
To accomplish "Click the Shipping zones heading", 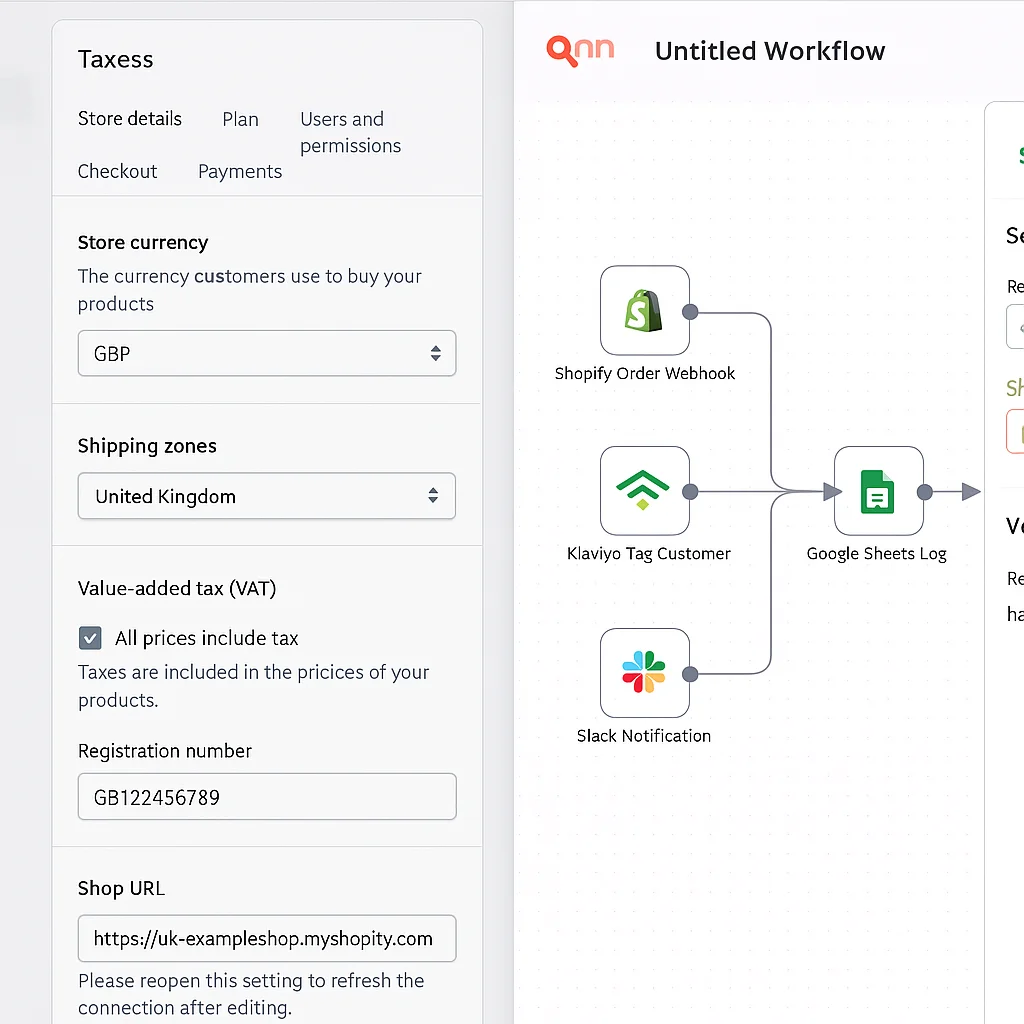I will tap(147, 446).
